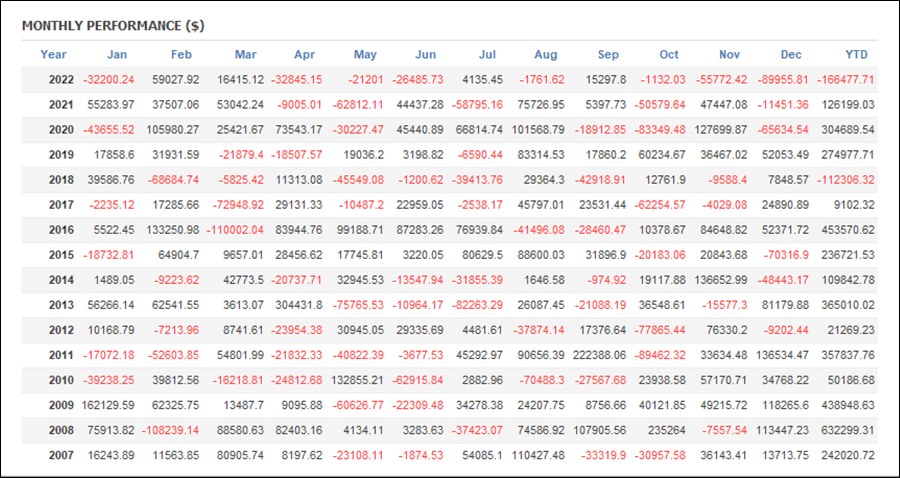Select October 2008 value 235264
900x478 pixels.
tap(668, 430)
